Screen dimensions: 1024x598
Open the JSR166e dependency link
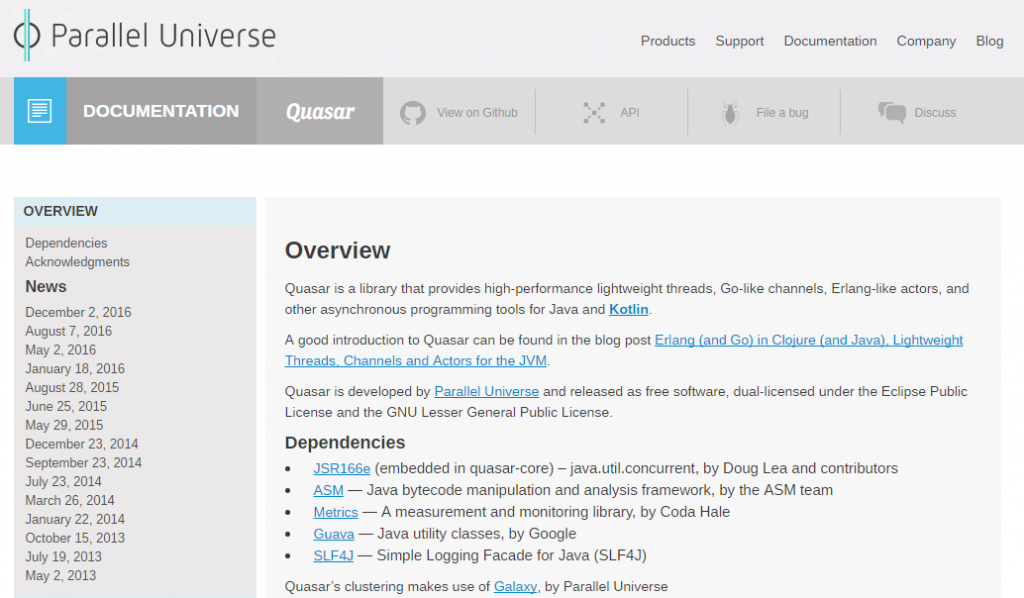pos(342,469)
